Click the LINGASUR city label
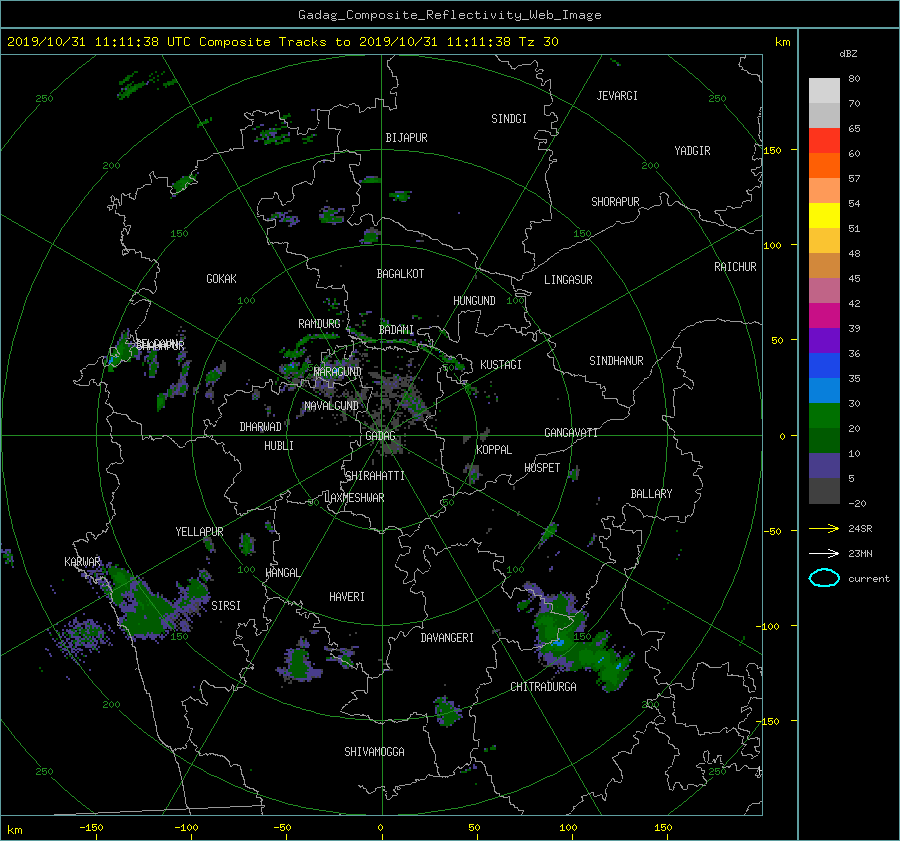The height and width of the screenshot is (841, 900). click(x=568, y=280)
